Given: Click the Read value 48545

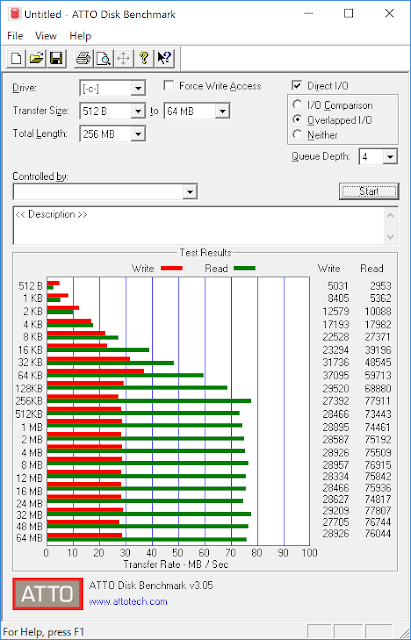Looking at the screenshot, I should pyautogui.click(x=378, y=362).
